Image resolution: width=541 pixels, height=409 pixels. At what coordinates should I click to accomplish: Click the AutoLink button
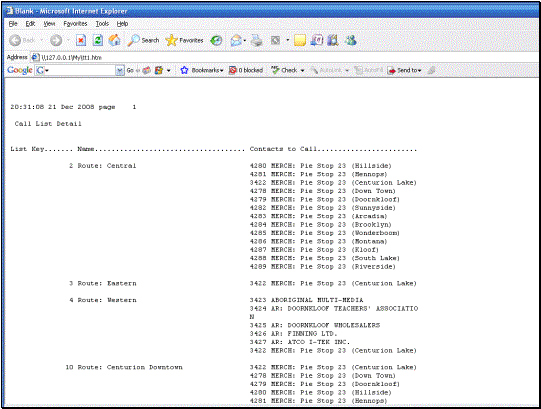click(326, 70)
